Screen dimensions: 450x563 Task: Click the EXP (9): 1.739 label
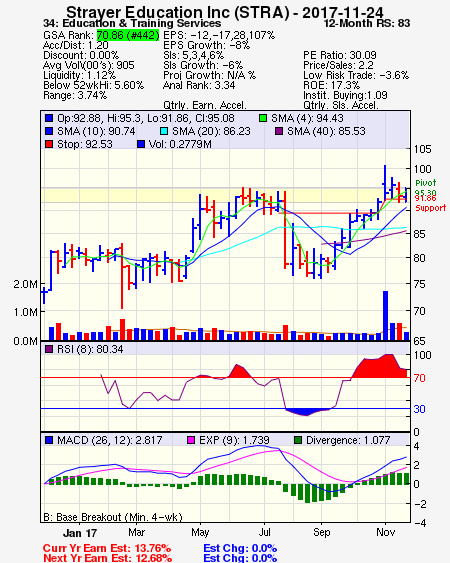pyautogui.click(x=234, y=440)
